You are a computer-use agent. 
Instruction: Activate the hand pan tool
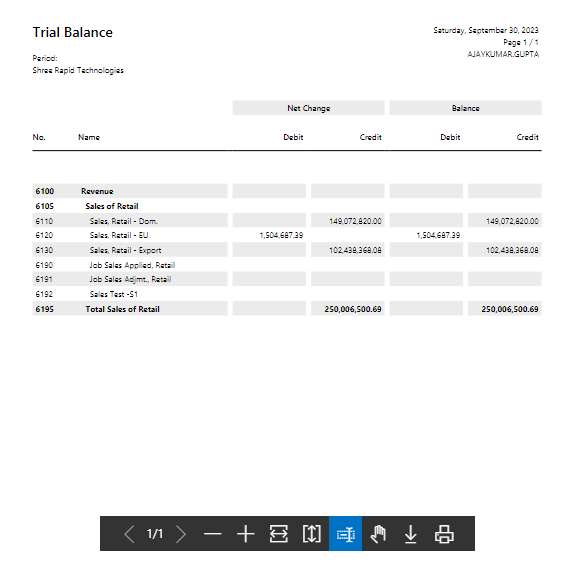378,534
